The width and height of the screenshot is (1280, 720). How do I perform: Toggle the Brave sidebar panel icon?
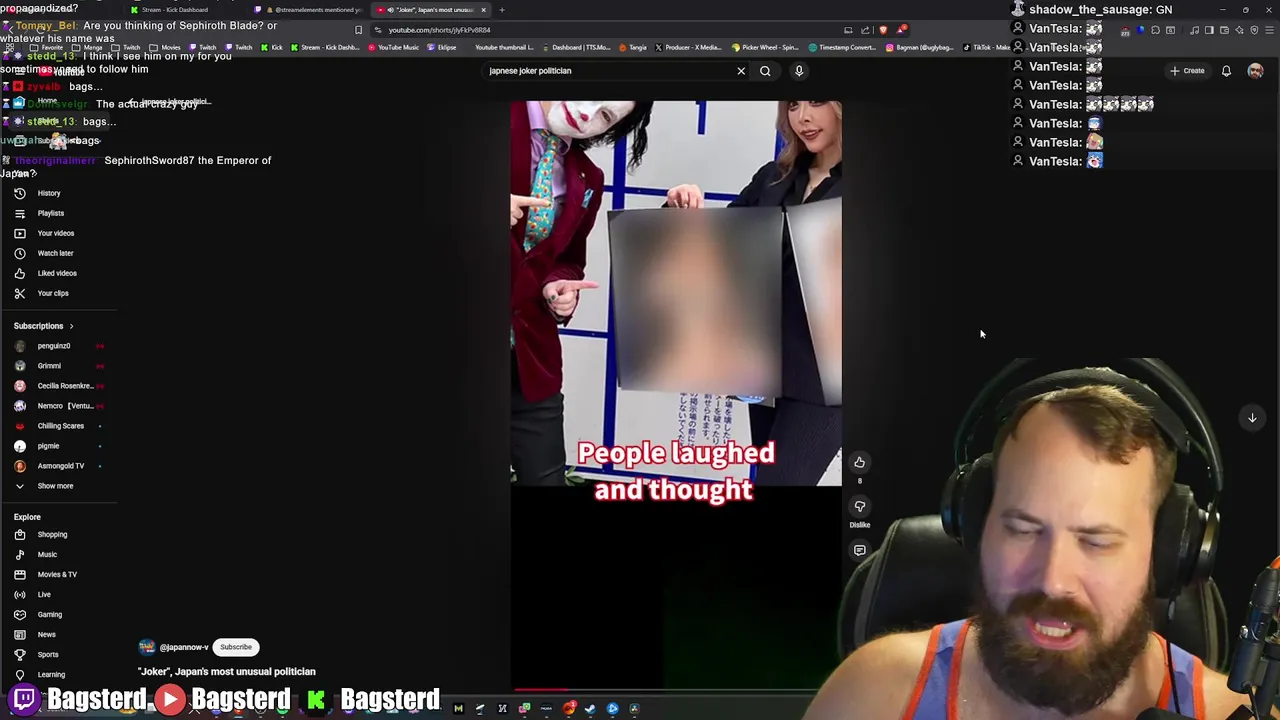[x=1209, y=30]
